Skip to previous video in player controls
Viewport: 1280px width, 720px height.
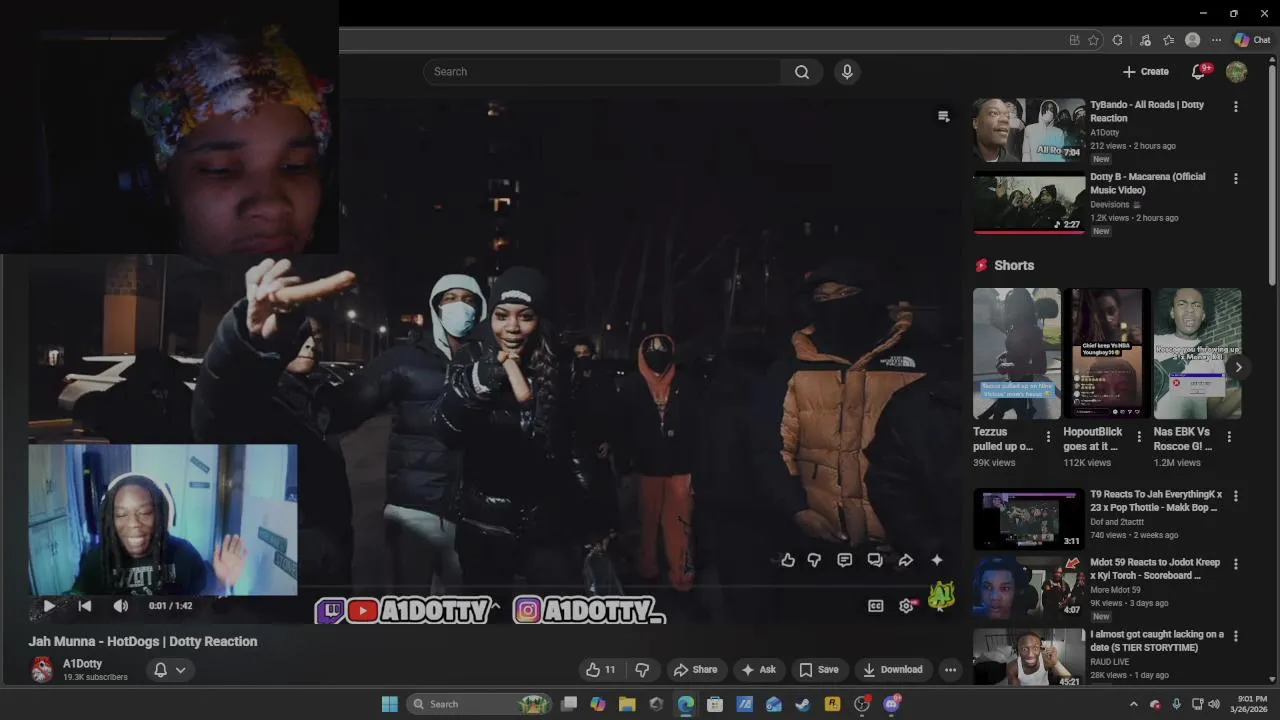tap(85, 606)
